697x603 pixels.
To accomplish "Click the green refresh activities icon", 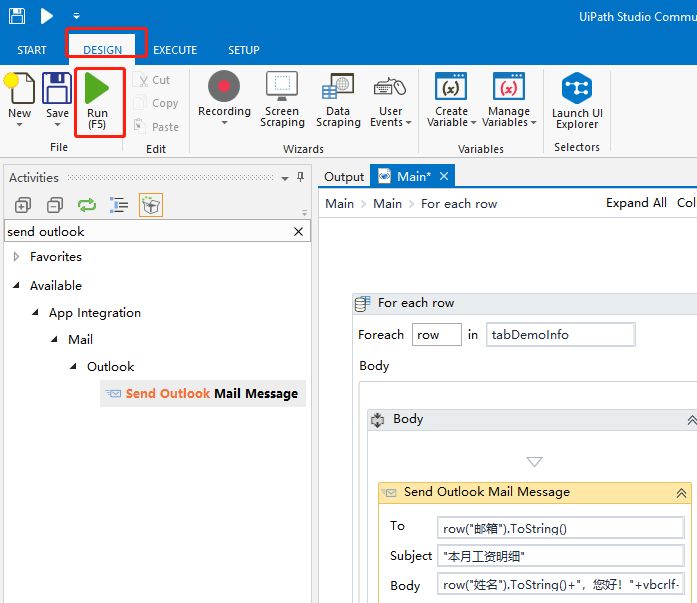I will [x=87, y=205].
